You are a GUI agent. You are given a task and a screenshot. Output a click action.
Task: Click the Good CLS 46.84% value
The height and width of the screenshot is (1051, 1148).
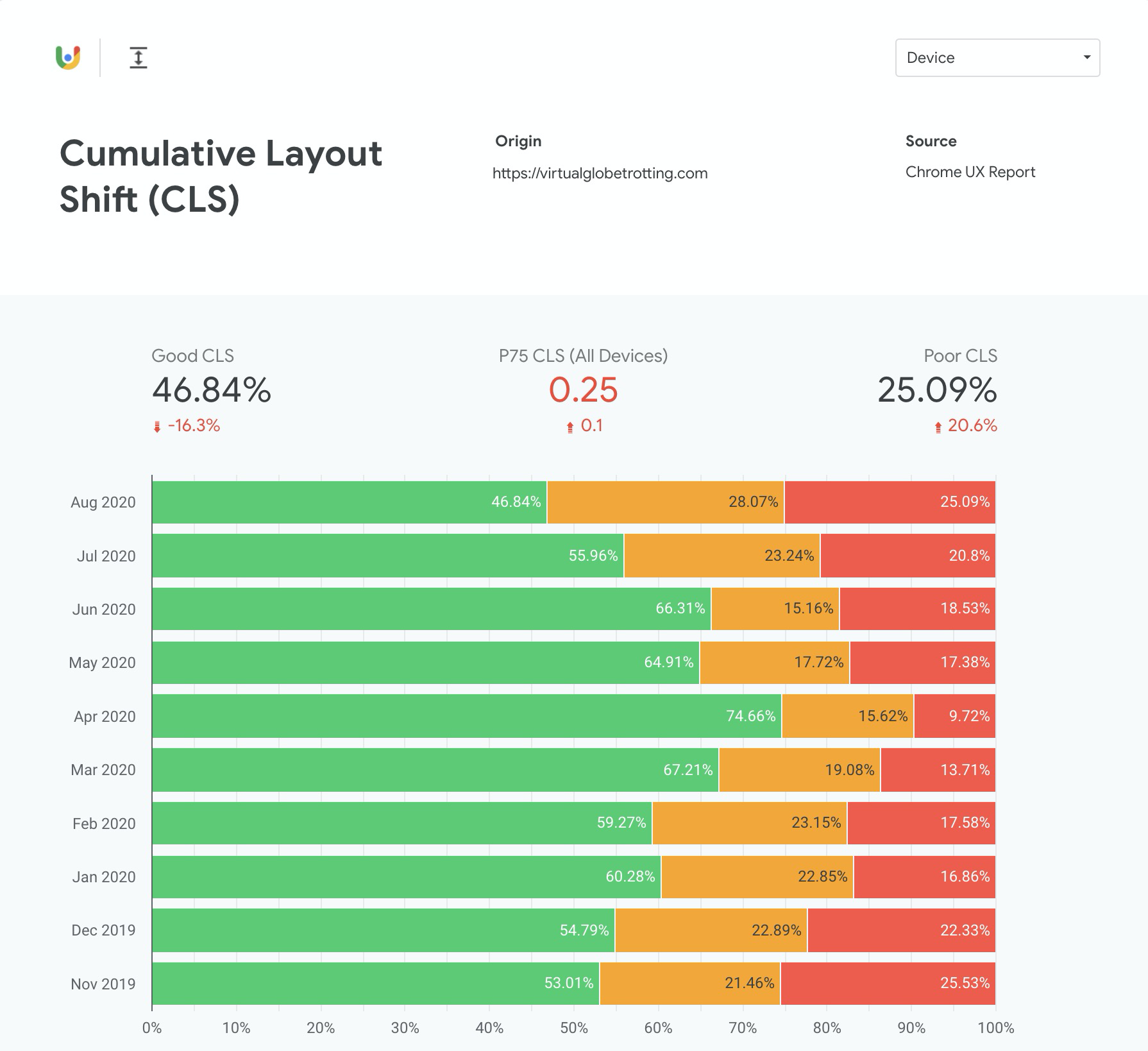coord(212,390)
